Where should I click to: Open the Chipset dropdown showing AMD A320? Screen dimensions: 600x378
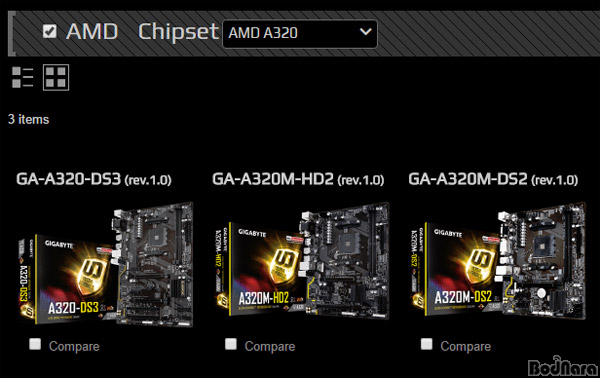pos(300,34)
